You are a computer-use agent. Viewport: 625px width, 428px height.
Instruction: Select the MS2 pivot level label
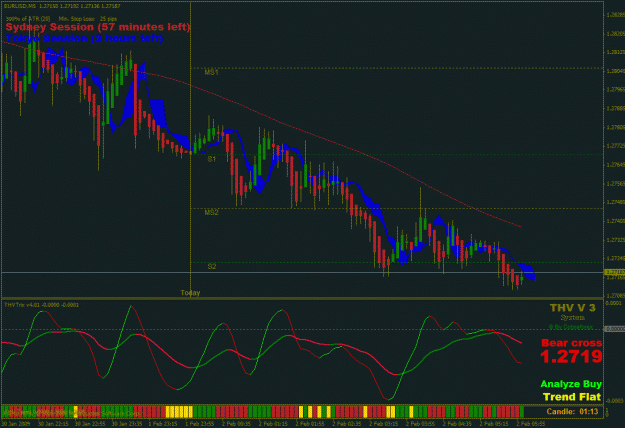(x=211, y=212)
